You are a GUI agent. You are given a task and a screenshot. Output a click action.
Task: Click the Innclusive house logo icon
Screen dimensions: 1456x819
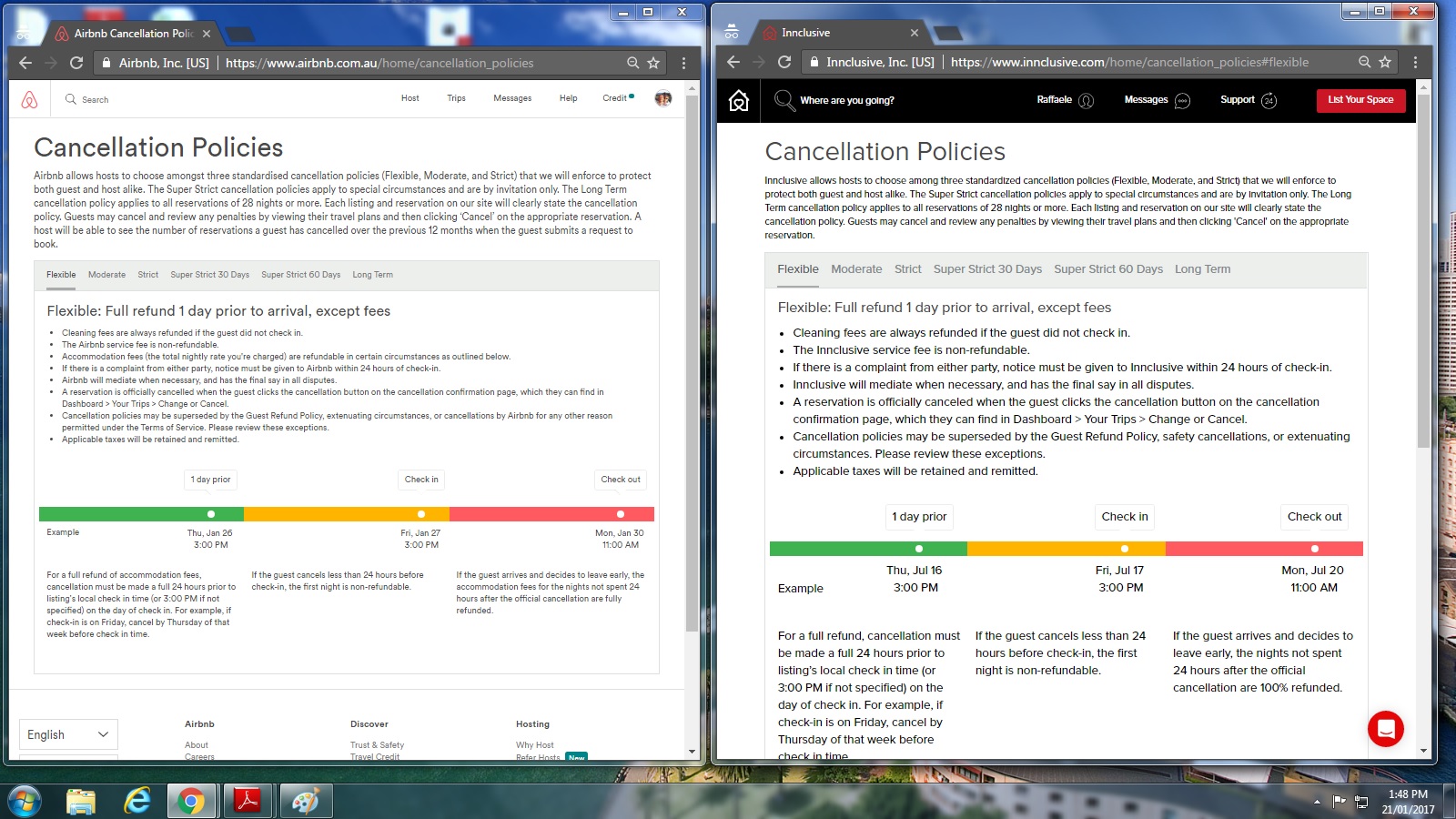point(739,100)
